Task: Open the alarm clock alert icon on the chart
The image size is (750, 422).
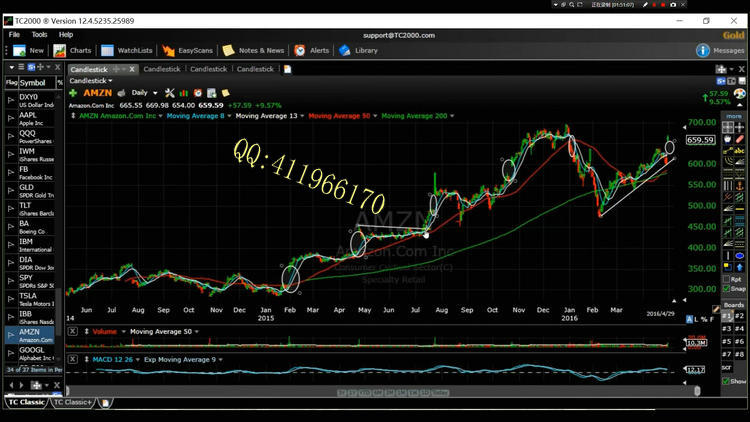Action: tap(198, 93)
